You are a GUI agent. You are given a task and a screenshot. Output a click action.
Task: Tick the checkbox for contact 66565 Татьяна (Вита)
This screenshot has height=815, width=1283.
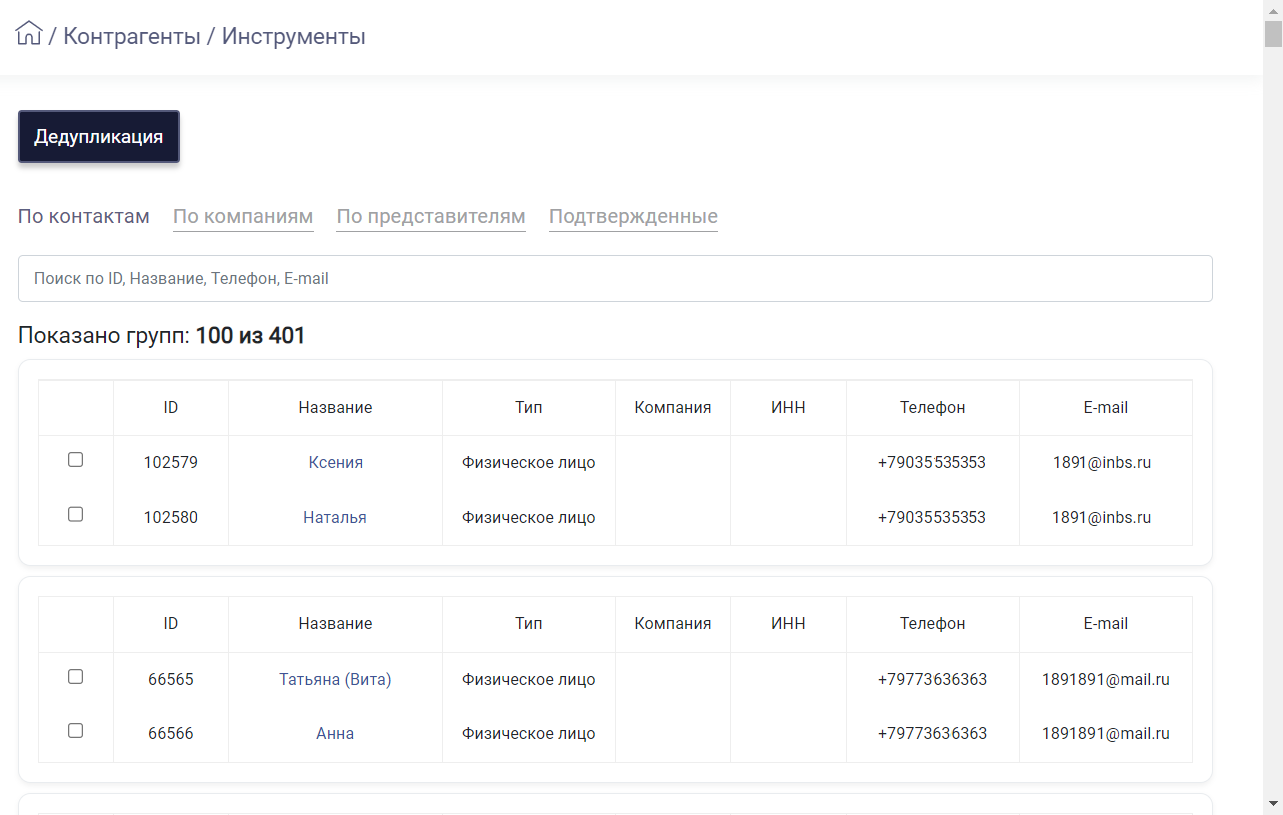pos(75,677)
